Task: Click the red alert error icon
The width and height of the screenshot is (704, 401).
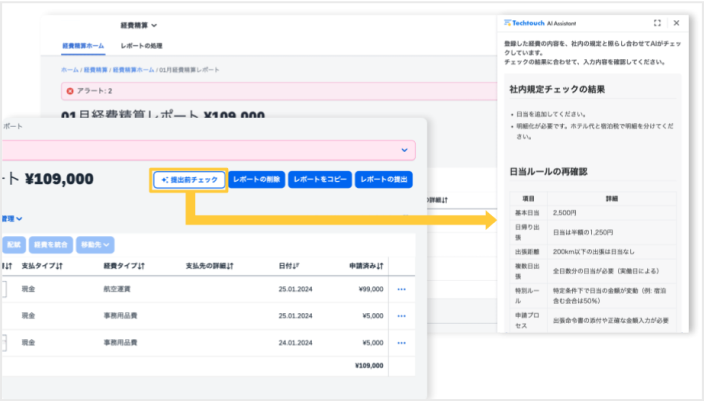Action: click(x=70, y=91)
